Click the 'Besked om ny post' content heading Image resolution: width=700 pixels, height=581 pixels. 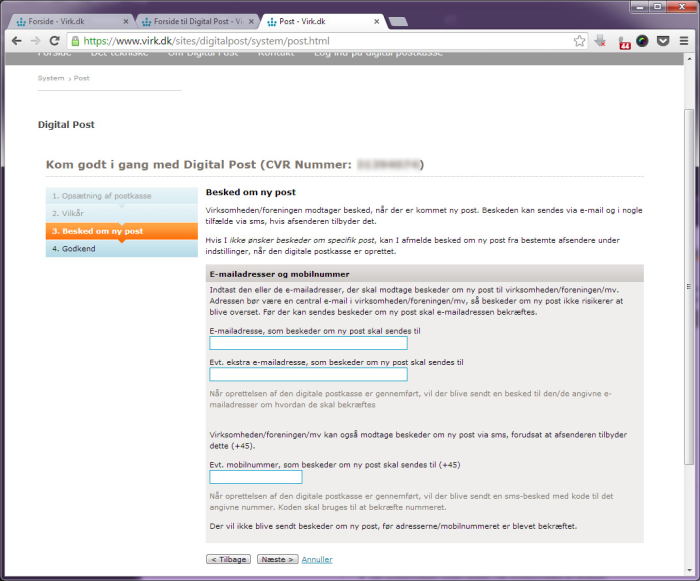[250, 192]
